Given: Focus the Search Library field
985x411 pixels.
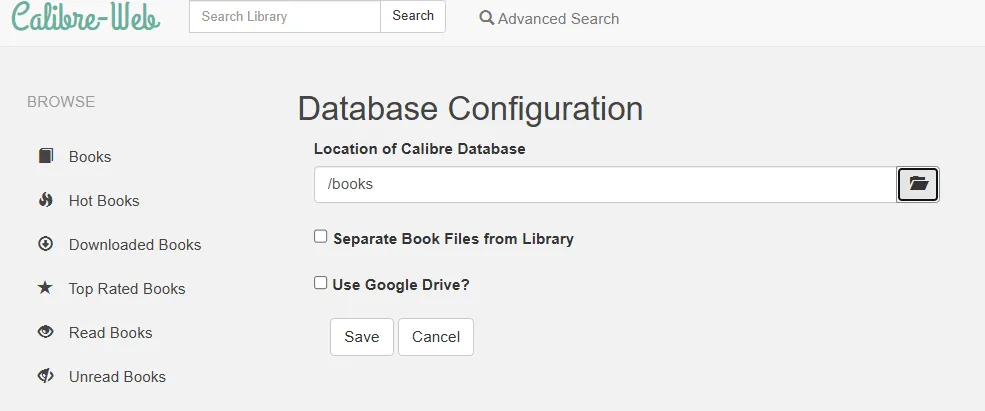Looking at the screenshot, I should tap(285, 16).
